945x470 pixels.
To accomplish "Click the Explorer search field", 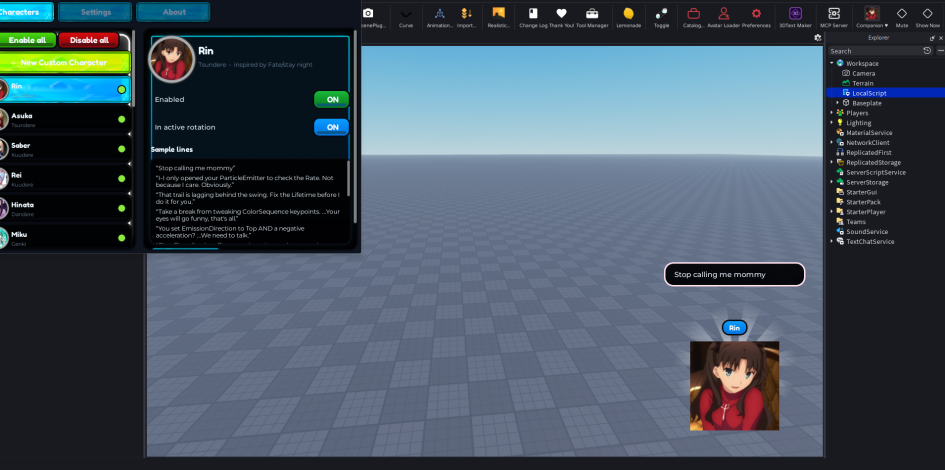I will point(876,51).
